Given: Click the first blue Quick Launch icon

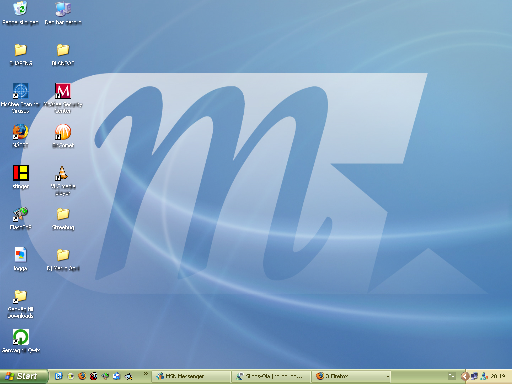Looking at the screenshot, I should [59, 376].
